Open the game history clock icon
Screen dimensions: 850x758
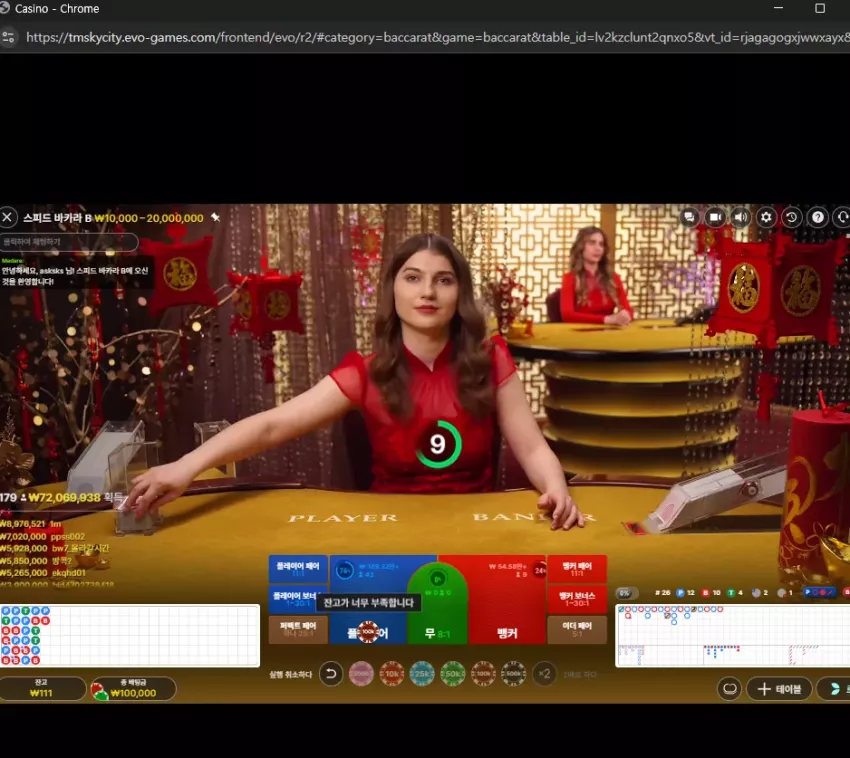click(791, 217)
